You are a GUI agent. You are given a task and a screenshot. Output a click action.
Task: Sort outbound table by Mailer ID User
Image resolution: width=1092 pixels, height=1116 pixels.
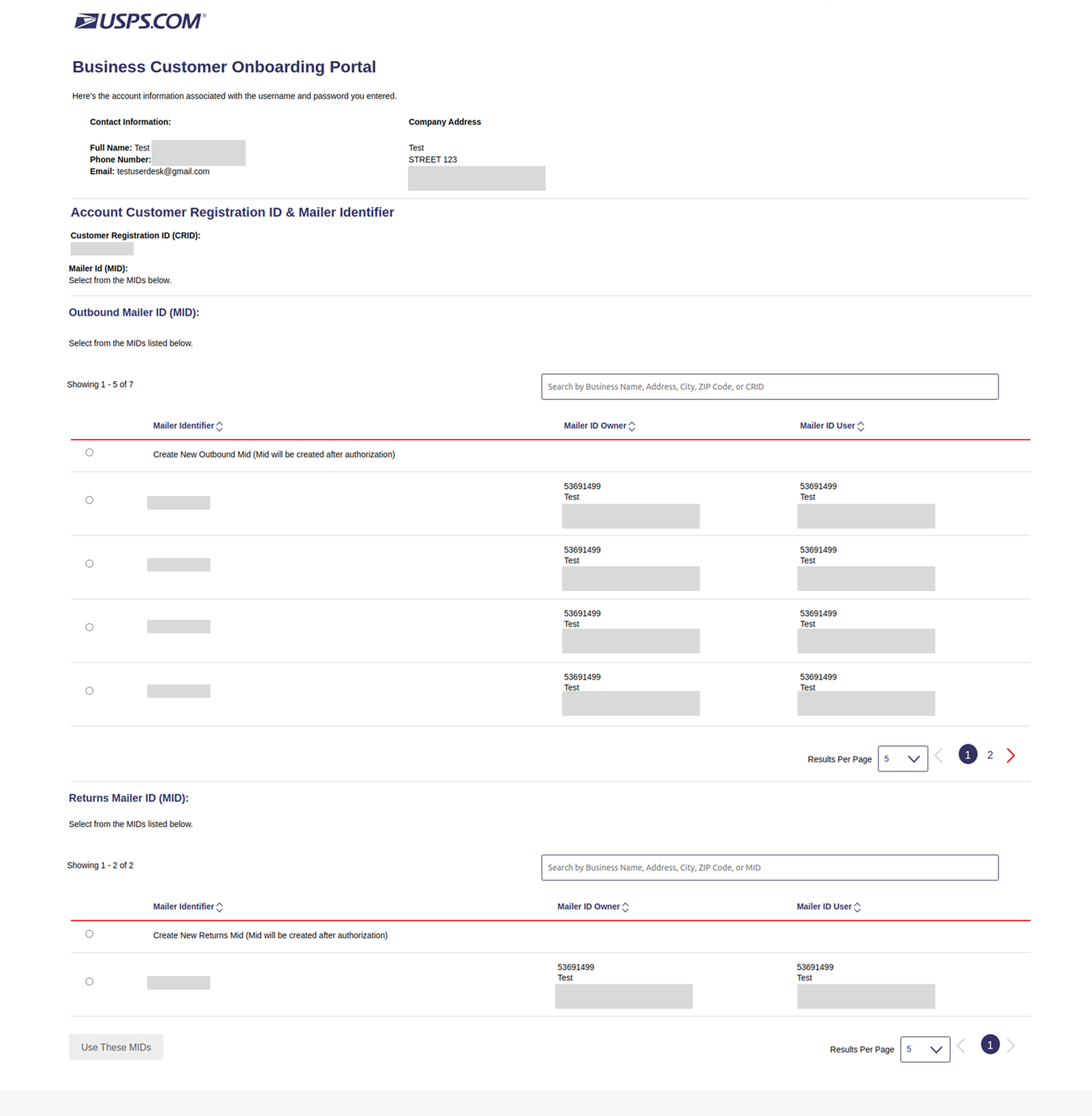861,426
